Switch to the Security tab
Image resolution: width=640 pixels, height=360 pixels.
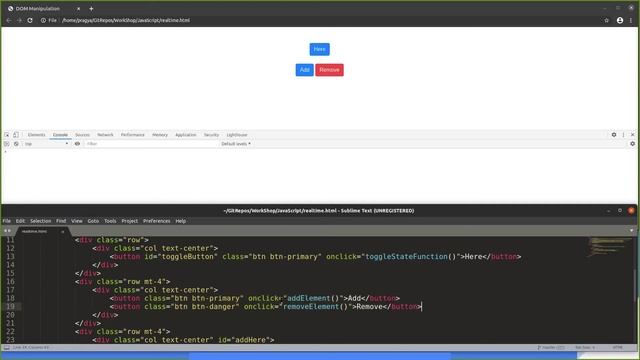[211, 135]
